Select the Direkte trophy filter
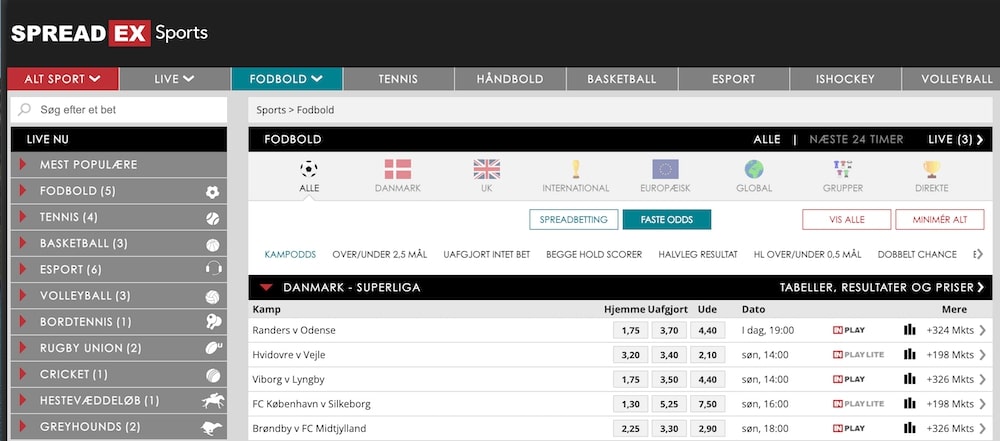 click(932, 169)
